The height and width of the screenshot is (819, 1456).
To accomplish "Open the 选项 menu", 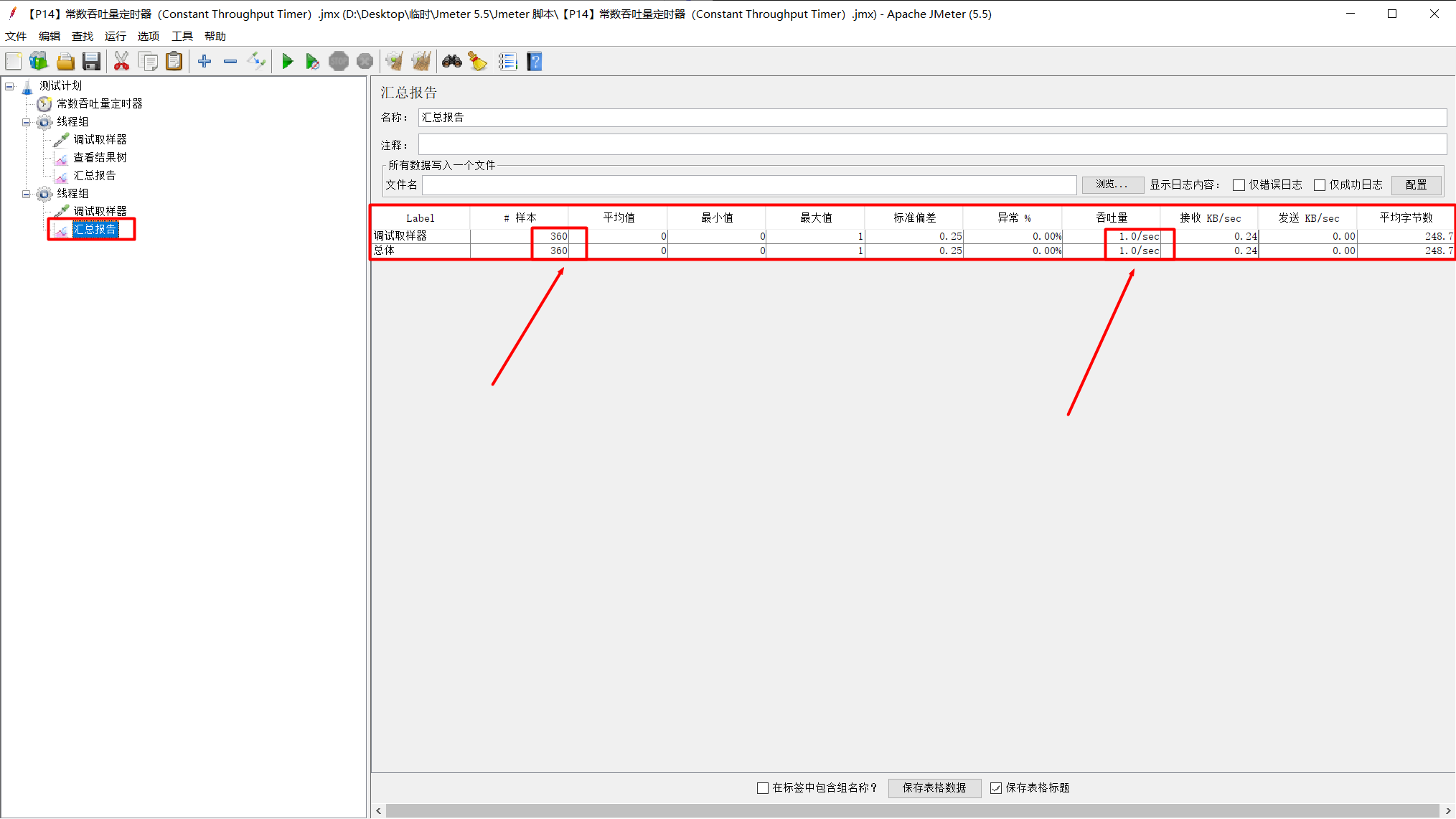I will [x=148, y=36].
